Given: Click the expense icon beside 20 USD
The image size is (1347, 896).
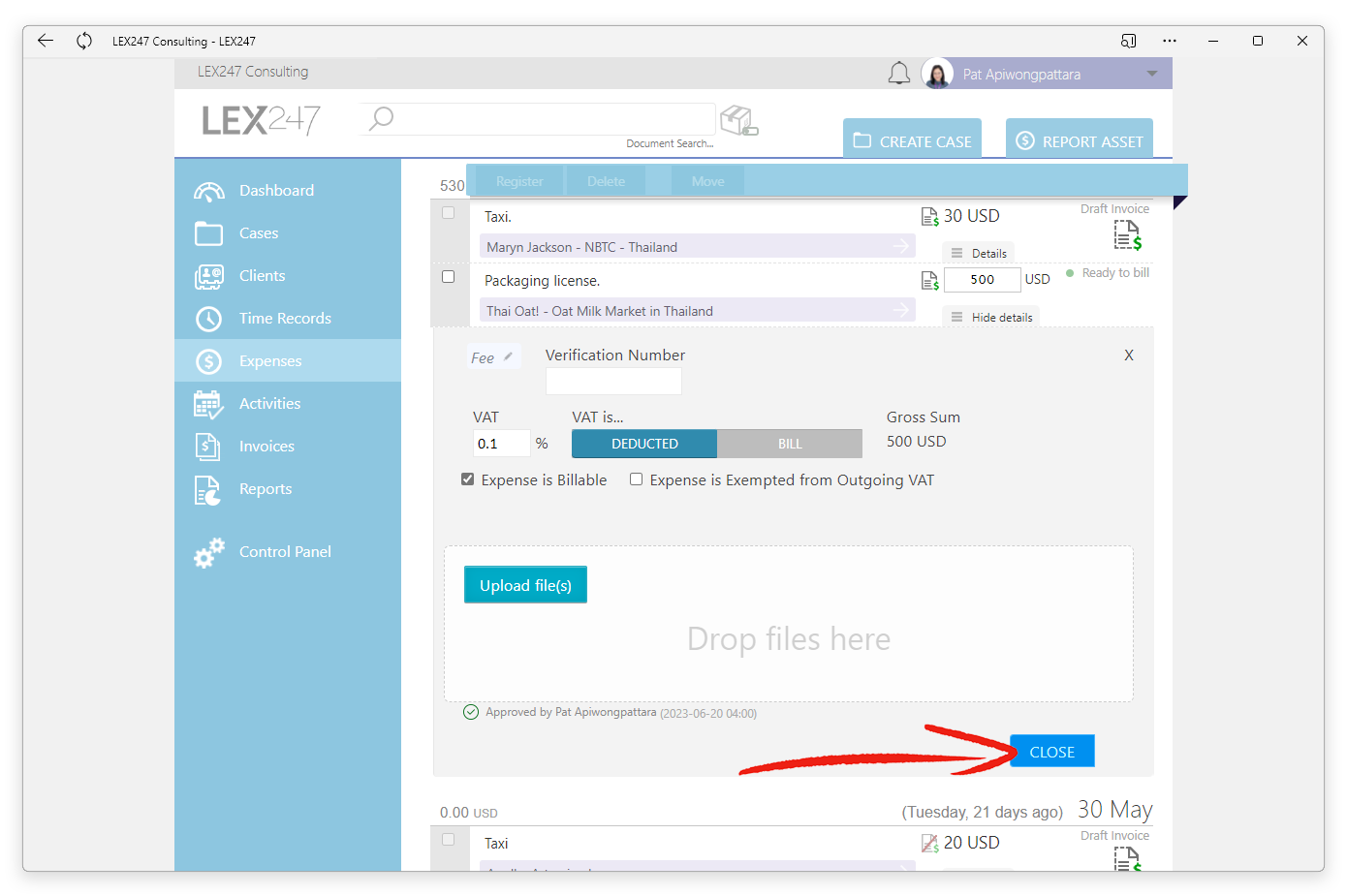Looking at the screenshot, I should [x=929, y=844].
